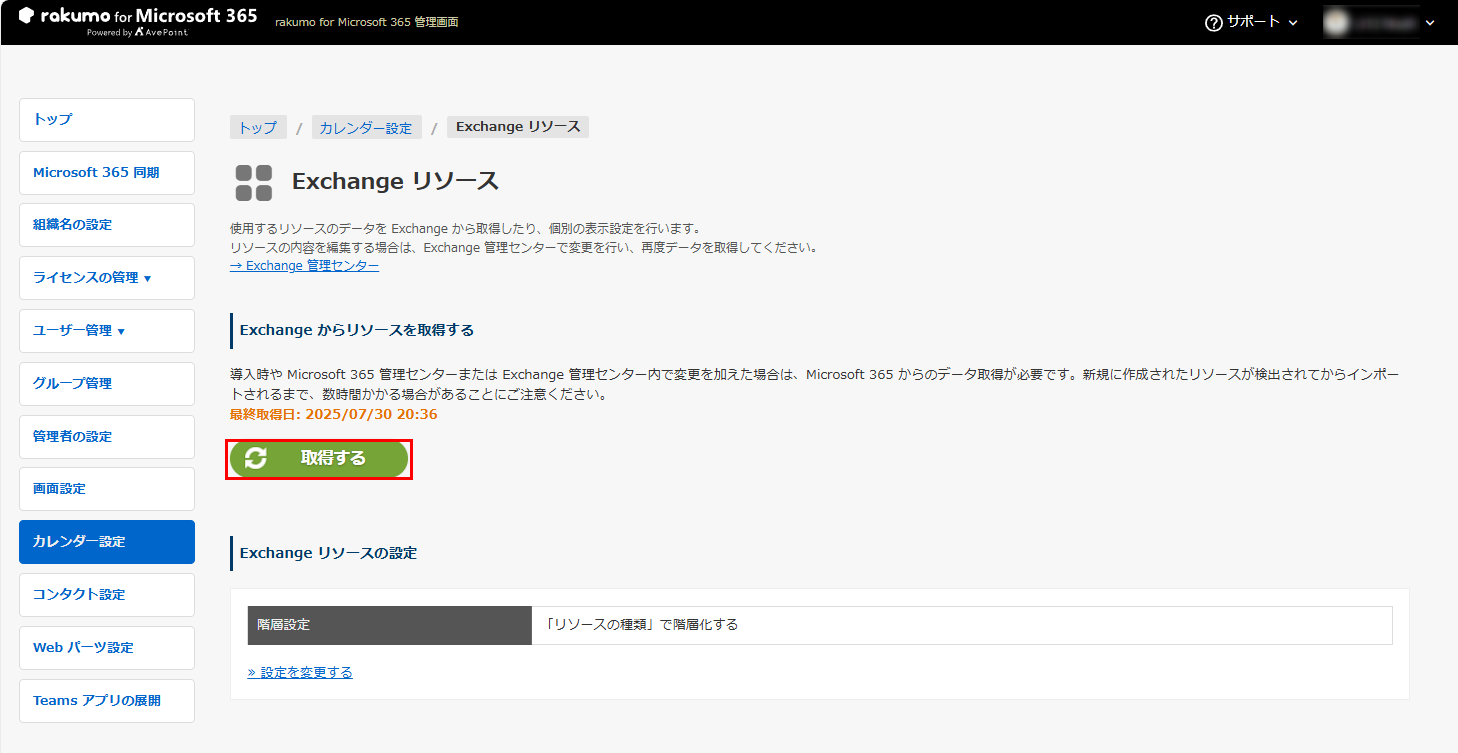Click the カレンダー設定 breadcrumb link
This screenshot has width=1458, height=753.
366,128
